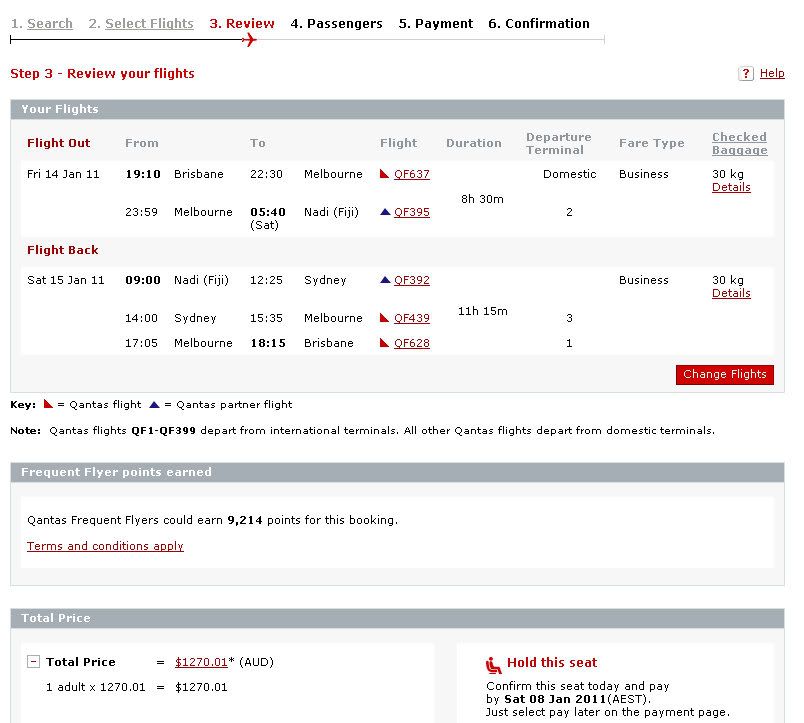Click the Frequent Flyer points earned header
The image size is (804, 723).
397,472
